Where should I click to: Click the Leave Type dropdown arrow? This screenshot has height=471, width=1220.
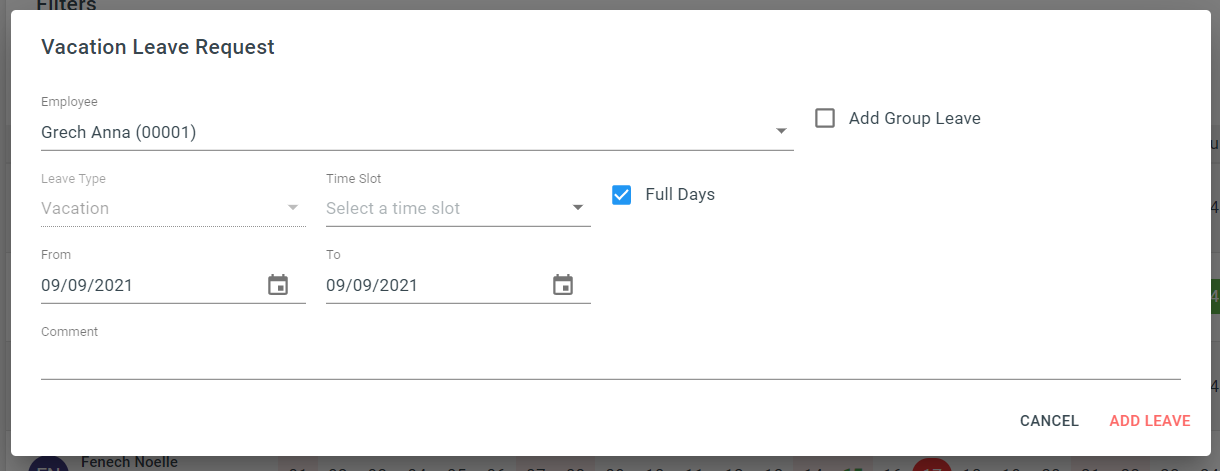293,208
